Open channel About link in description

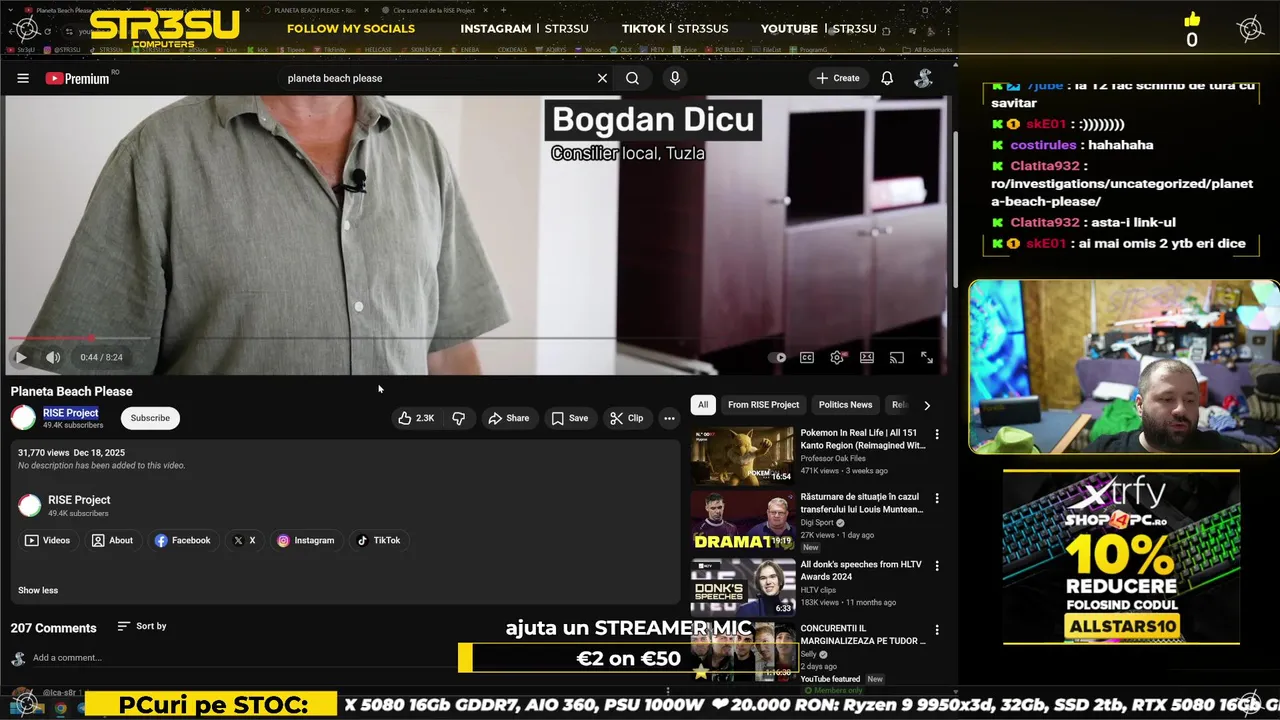[x=112, y=540]
